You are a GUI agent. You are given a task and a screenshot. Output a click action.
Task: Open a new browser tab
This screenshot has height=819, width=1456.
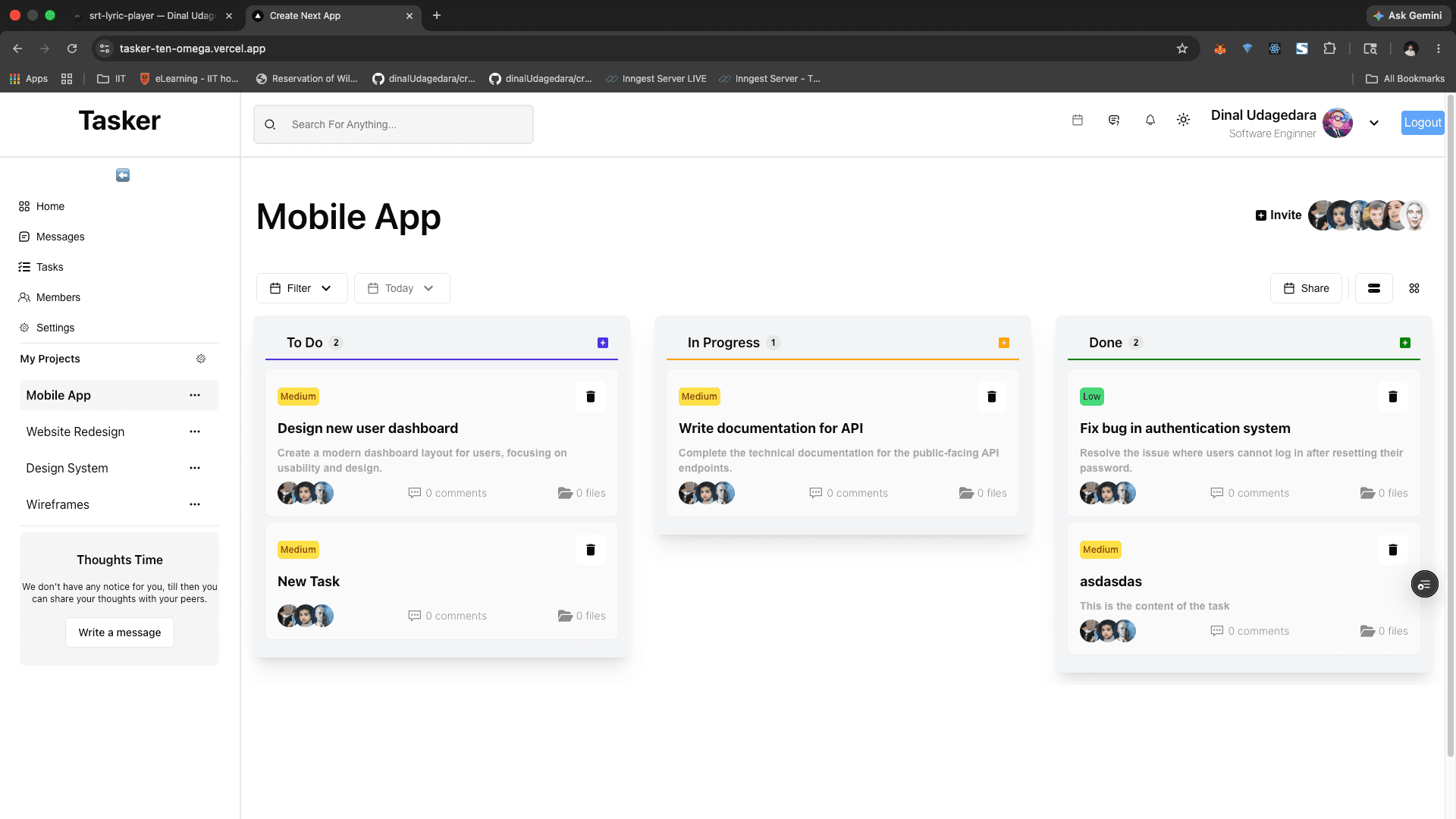click(x=437, y=15)
